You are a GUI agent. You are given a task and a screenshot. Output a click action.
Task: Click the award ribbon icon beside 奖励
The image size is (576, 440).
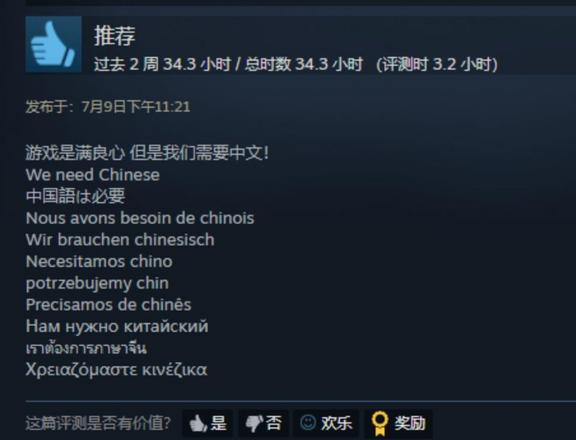380,423
